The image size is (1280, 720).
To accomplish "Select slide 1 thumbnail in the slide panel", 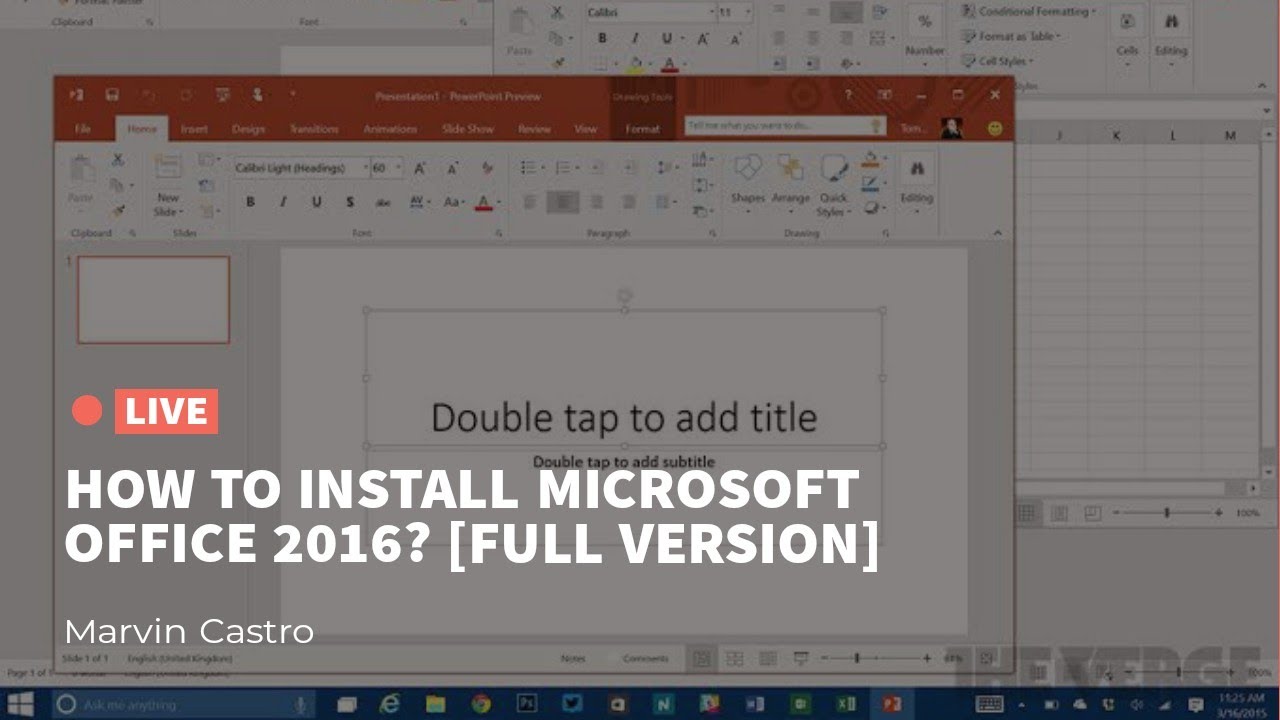I will pyautogui.click(x=153, y=300).
